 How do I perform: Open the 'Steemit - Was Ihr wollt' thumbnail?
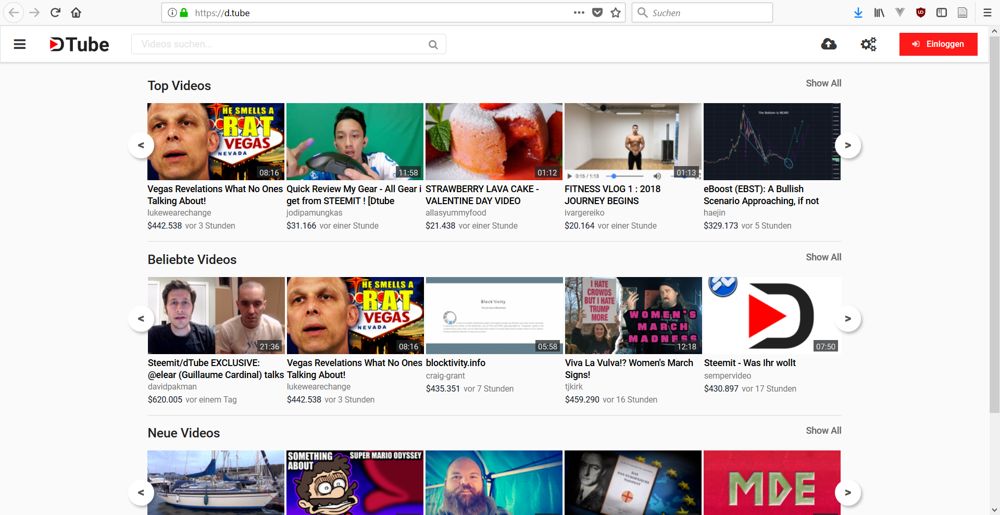point(772,316)
